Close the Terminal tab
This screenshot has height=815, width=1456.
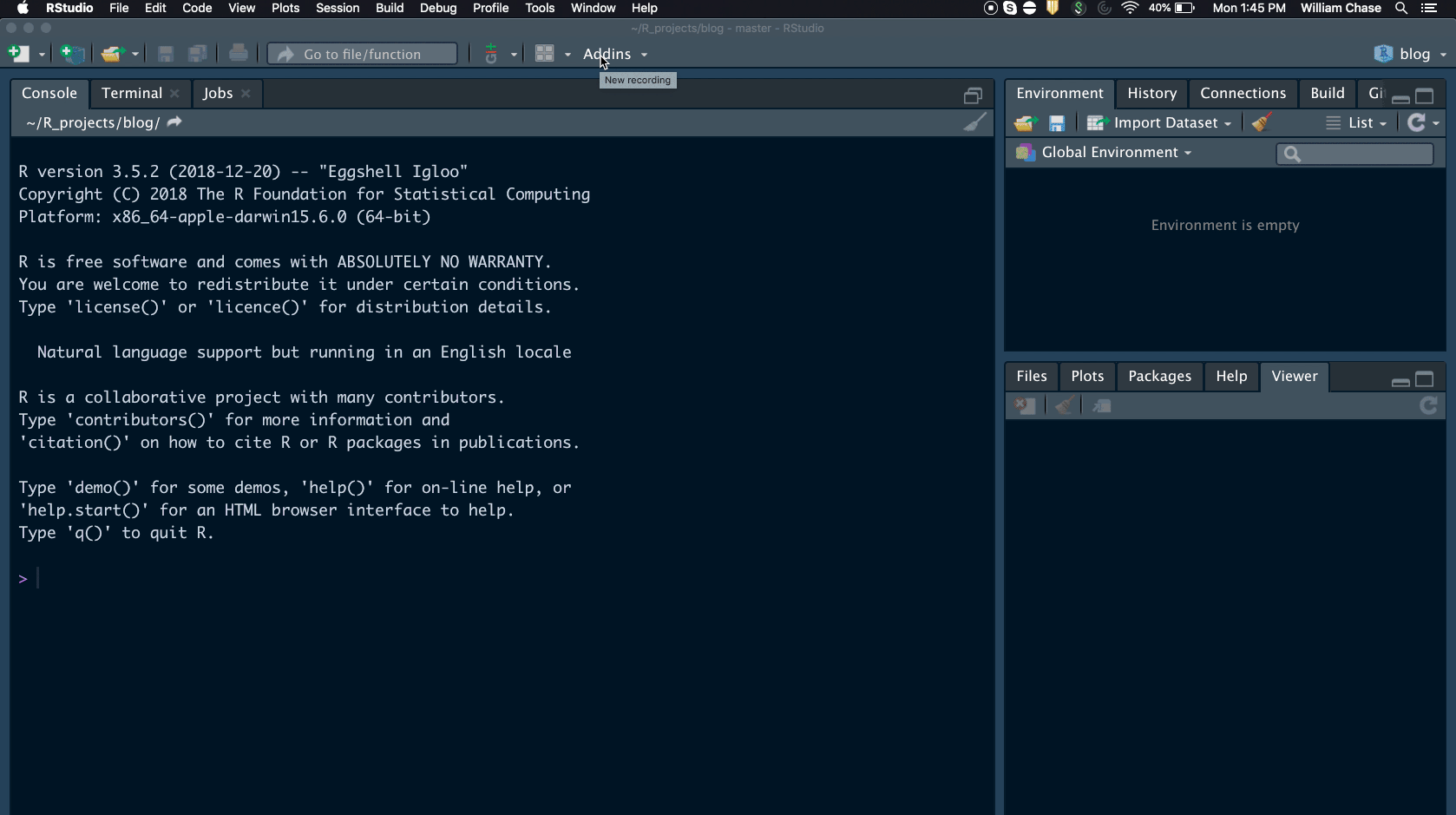174,94
